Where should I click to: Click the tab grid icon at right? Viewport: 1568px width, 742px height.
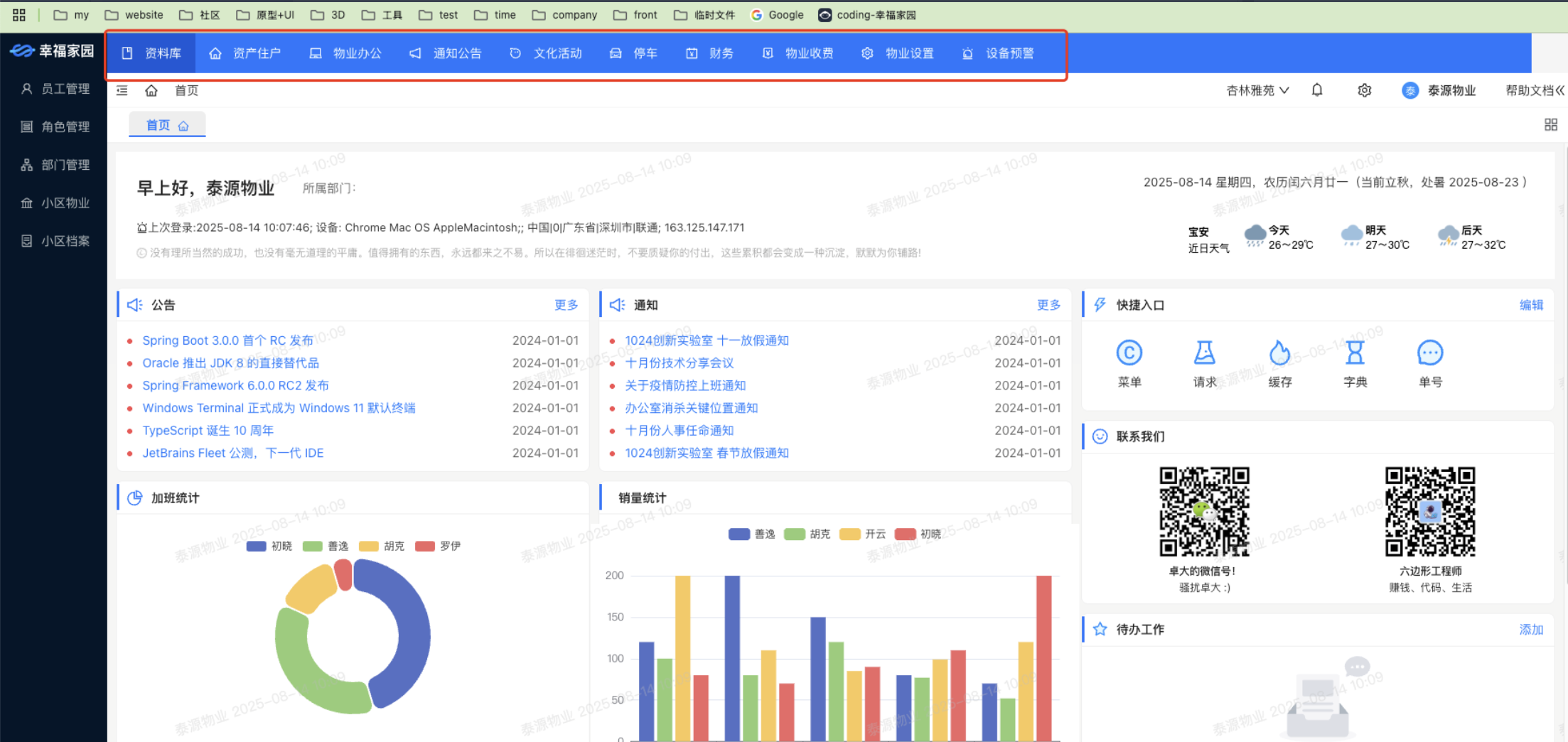point(1550,125)
